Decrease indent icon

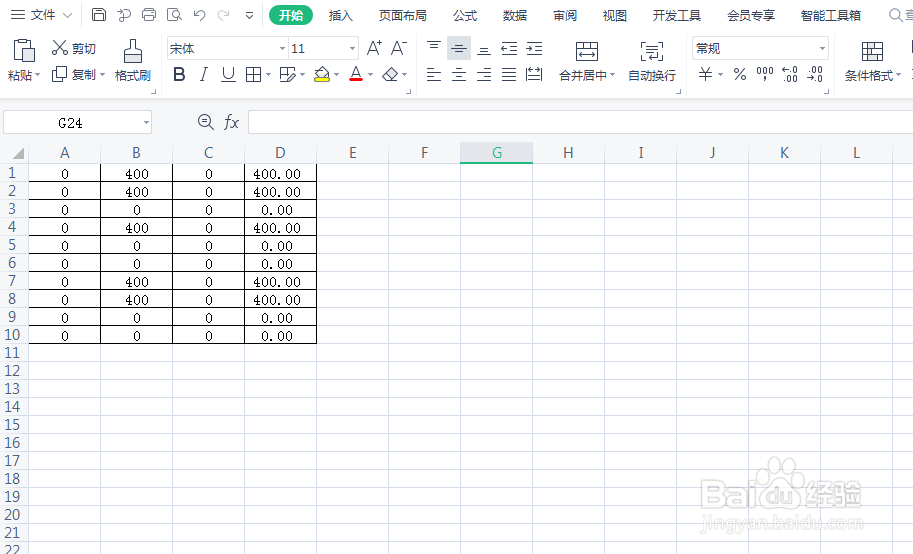tap(509, 48)
